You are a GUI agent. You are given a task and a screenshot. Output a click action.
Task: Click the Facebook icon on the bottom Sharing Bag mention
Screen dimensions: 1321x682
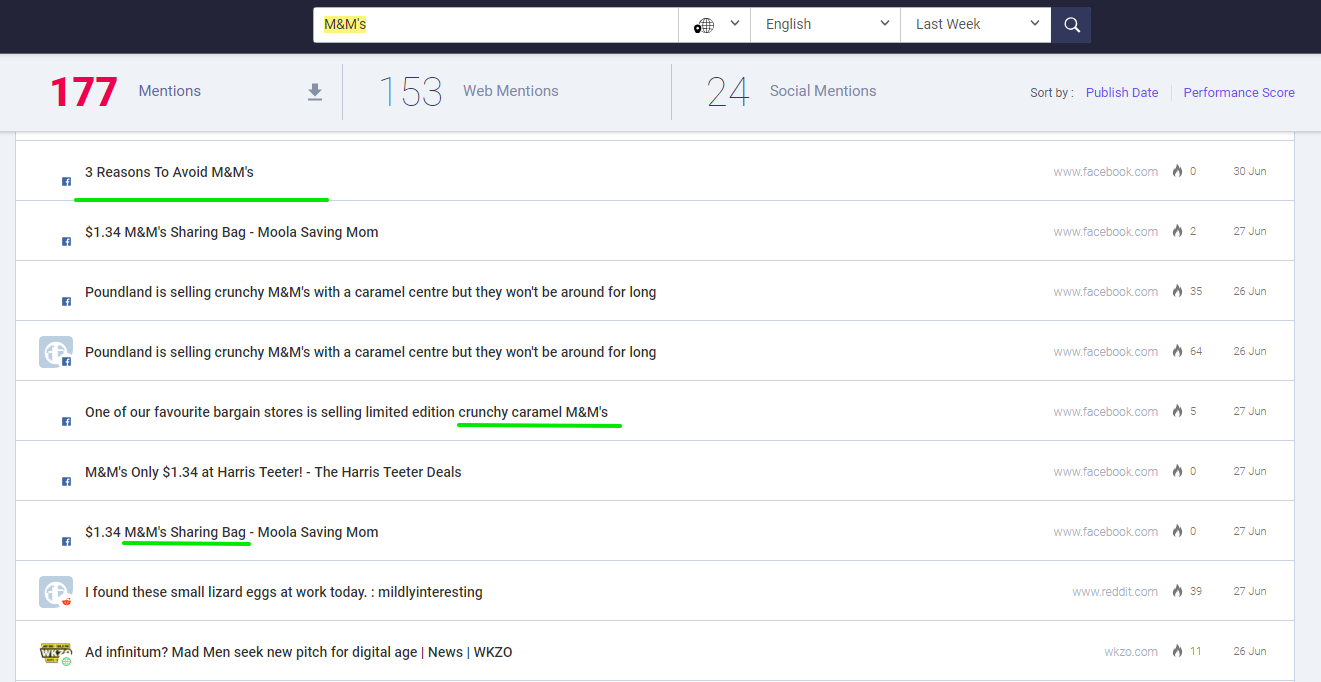click(66, 541)
